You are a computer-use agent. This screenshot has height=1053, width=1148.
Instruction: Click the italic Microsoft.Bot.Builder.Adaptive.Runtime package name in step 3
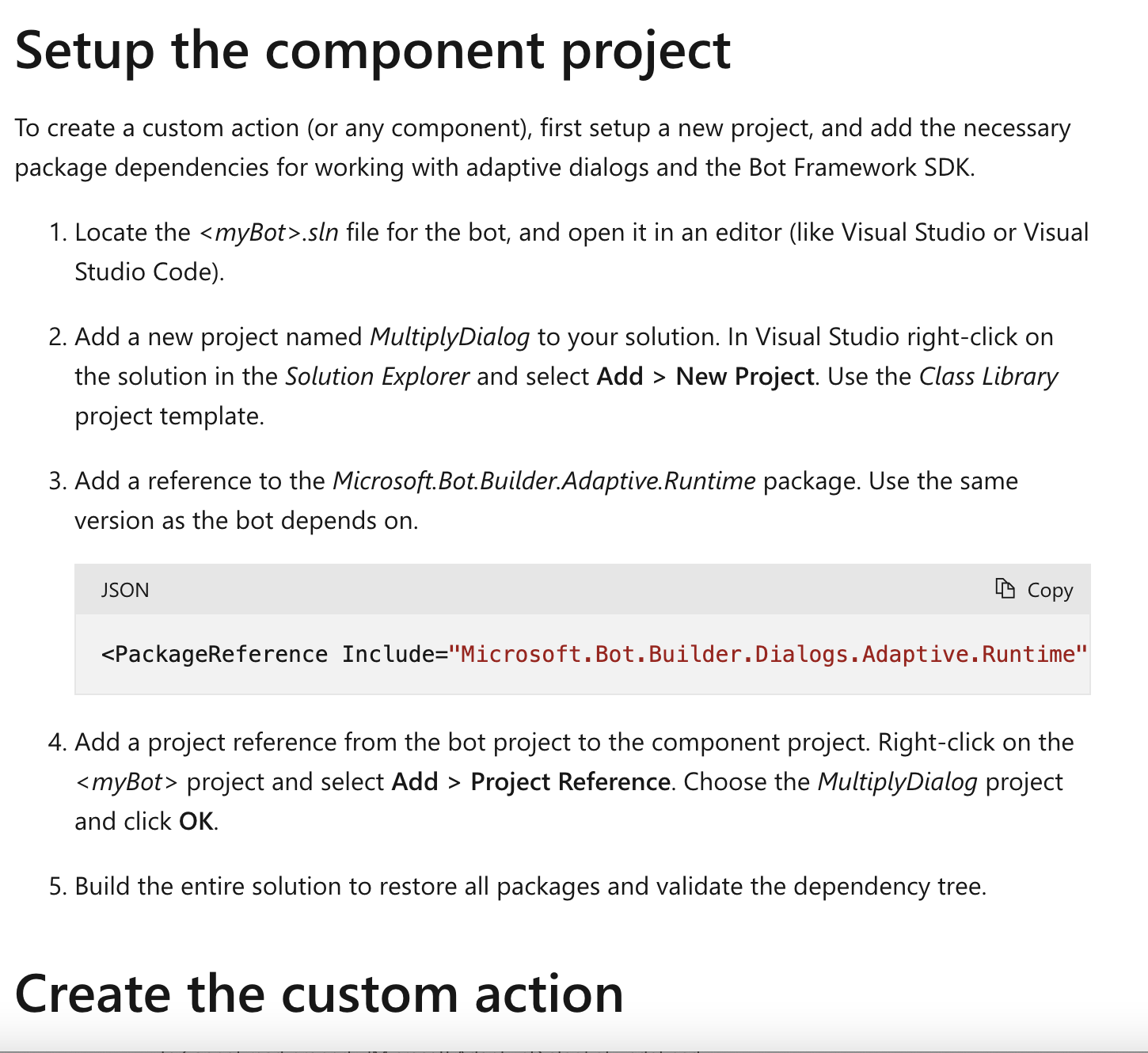(544, 481)
